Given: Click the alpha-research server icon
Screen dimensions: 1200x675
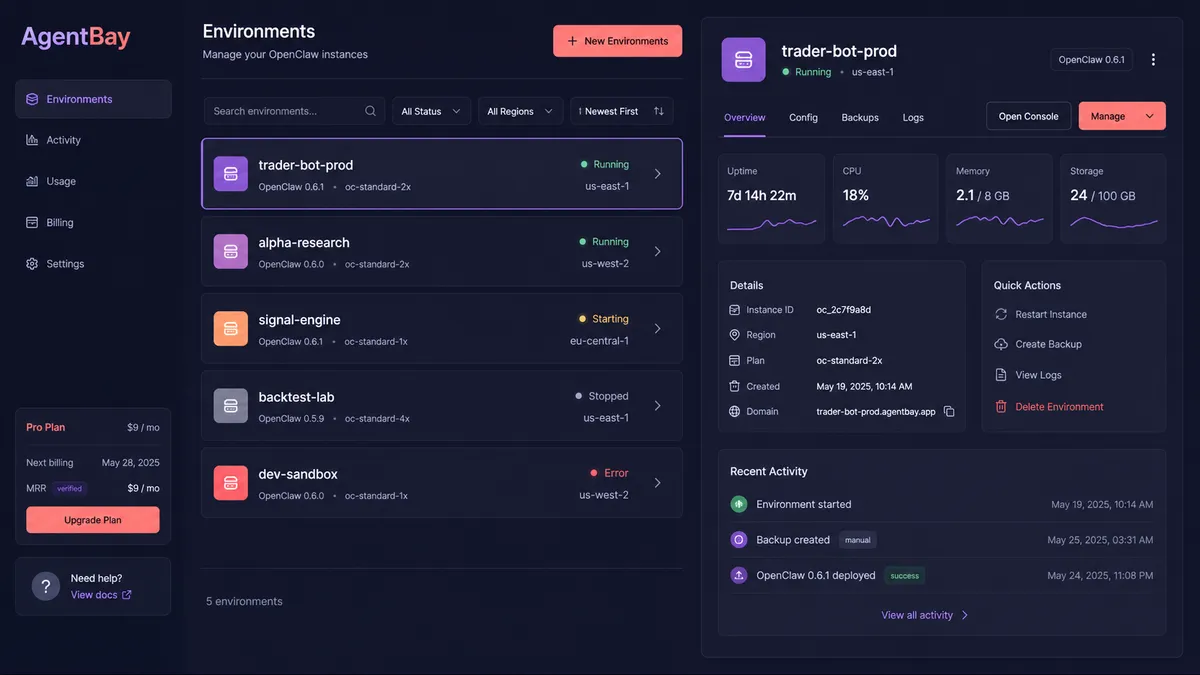Looking at the screenshot, I should click(x=230, y=251).
